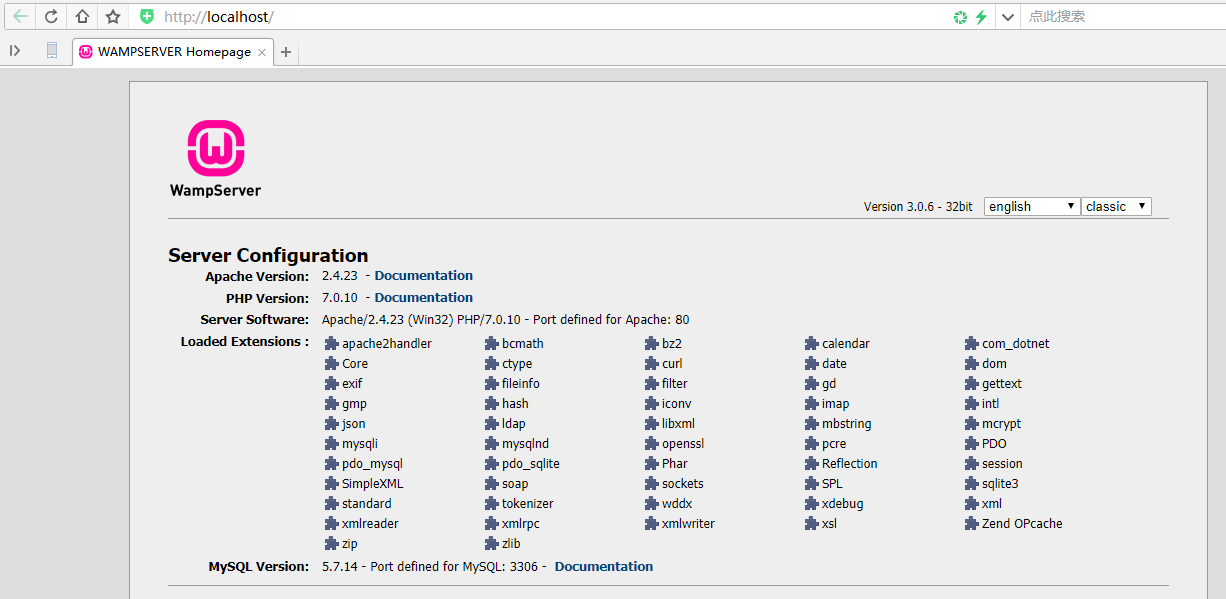The width and height of the screenshot is (1226, 599).
Task: Click the puzzle icon beside PDO
Action: click(x=972, y=444)
